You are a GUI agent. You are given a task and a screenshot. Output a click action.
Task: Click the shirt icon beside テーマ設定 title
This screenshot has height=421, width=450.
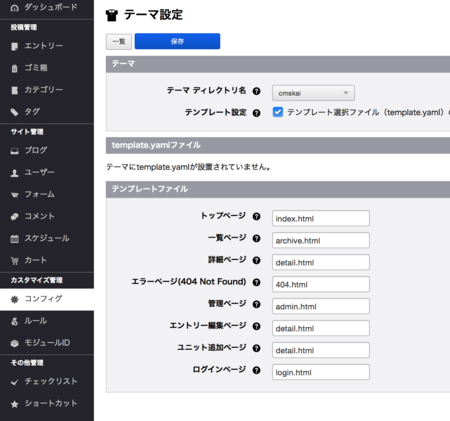pos(112,15)
